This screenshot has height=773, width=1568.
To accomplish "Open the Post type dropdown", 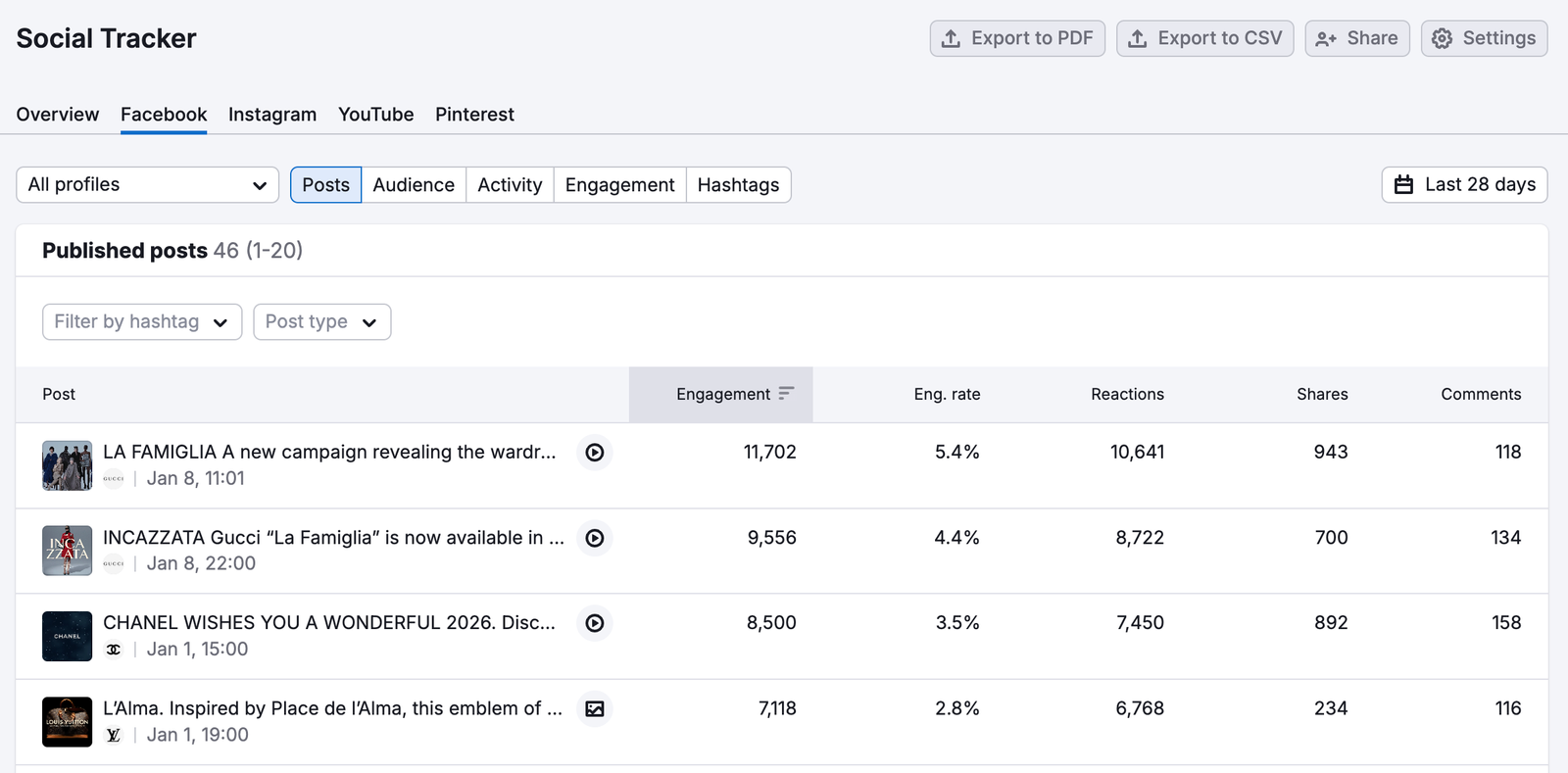I will click(322, 322).
